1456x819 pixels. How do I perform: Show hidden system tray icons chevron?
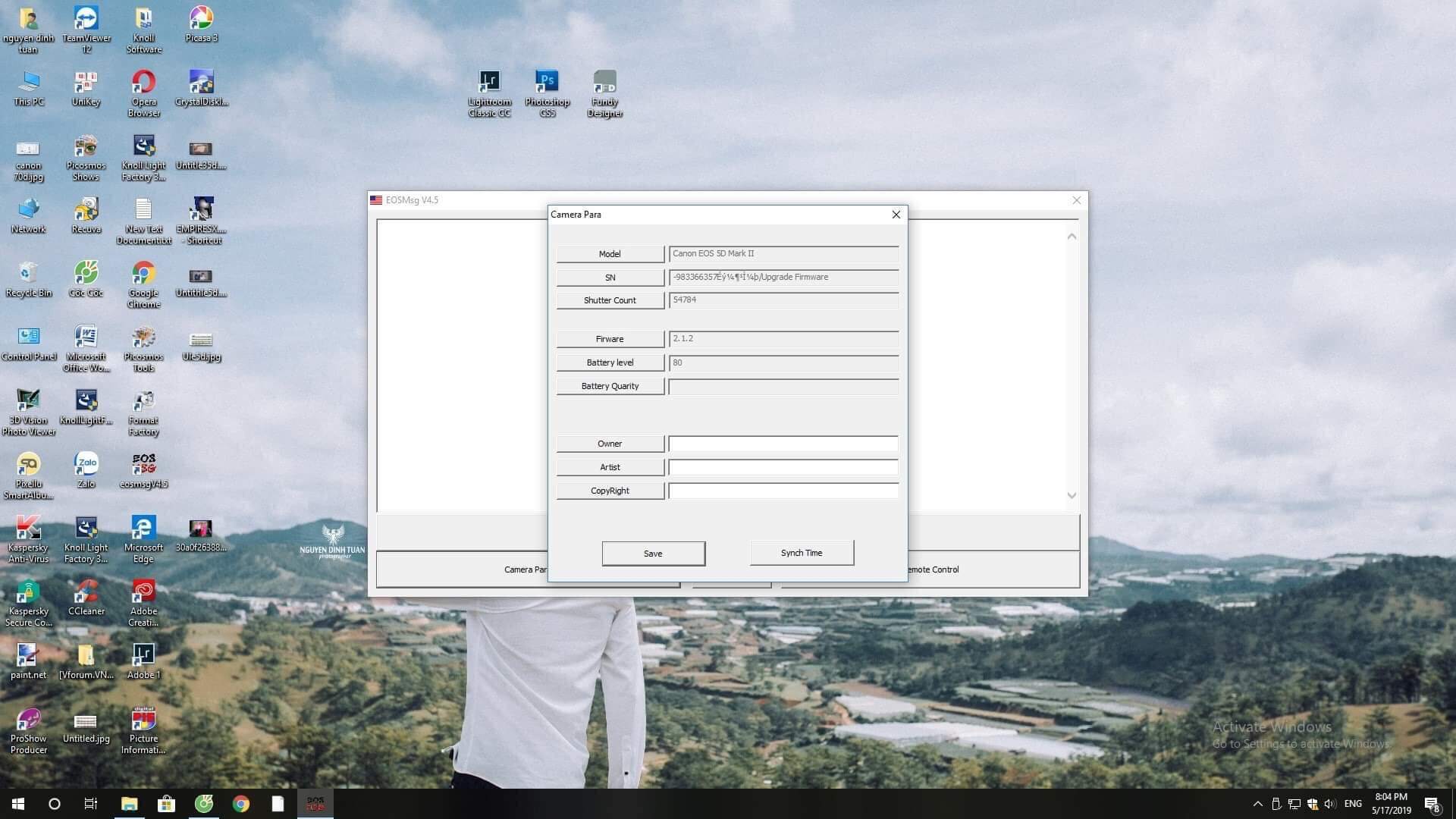(1257, 804)
